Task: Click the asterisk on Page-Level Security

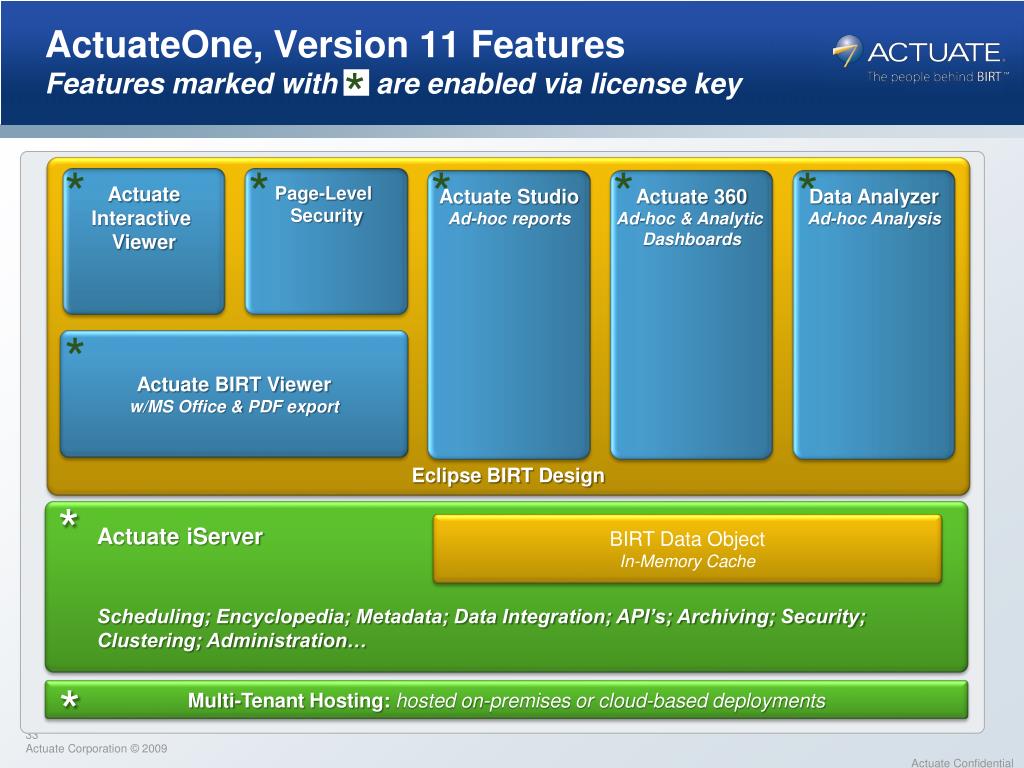Action: (x=259, y=182)
